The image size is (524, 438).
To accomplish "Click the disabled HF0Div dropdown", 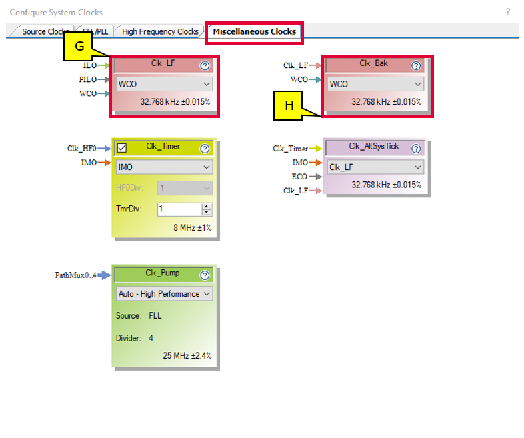I will (x=185, y=188).
